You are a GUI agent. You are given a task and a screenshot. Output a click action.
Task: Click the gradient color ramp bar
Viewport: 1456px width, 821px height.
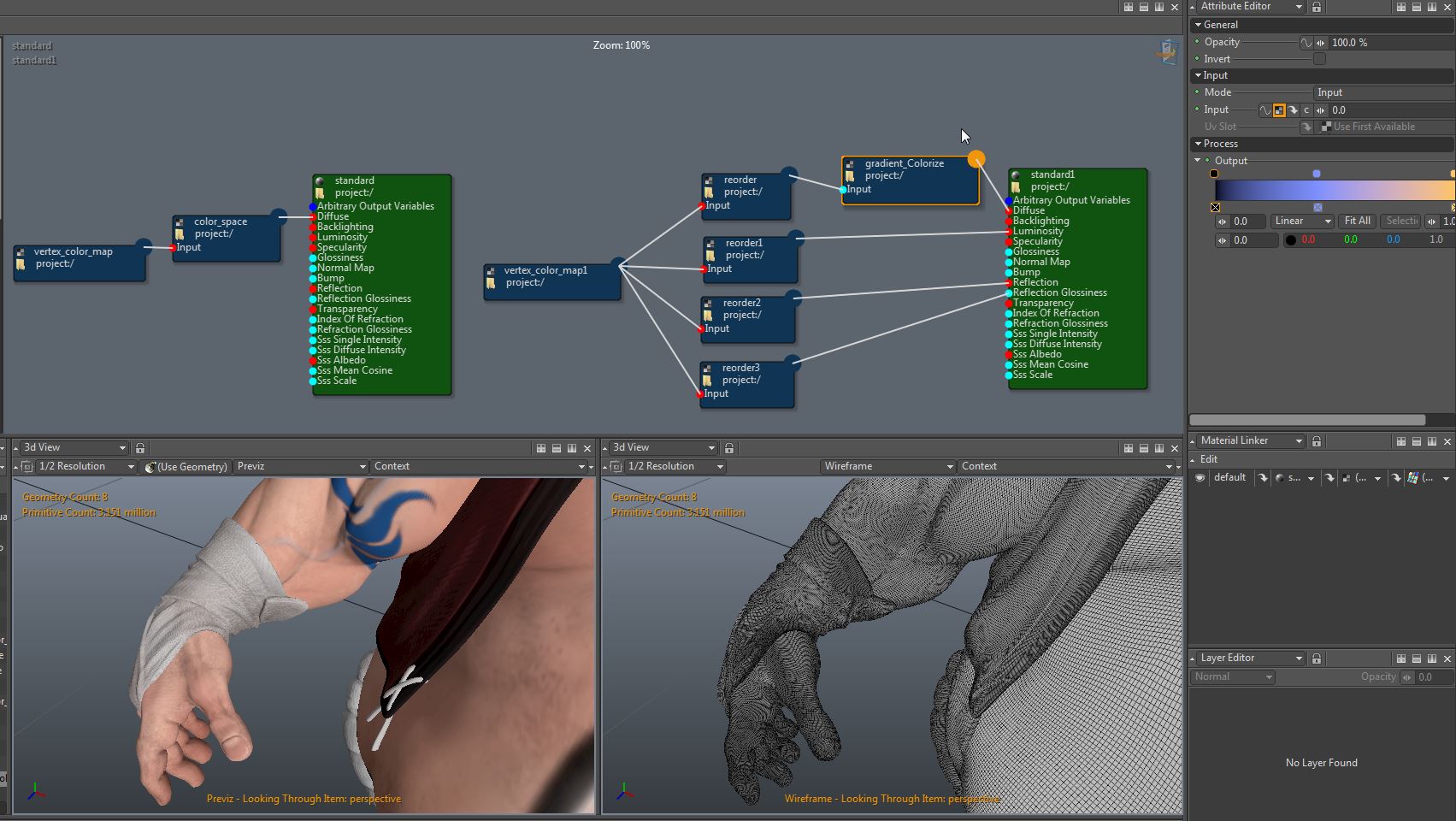click(1332, 190)
